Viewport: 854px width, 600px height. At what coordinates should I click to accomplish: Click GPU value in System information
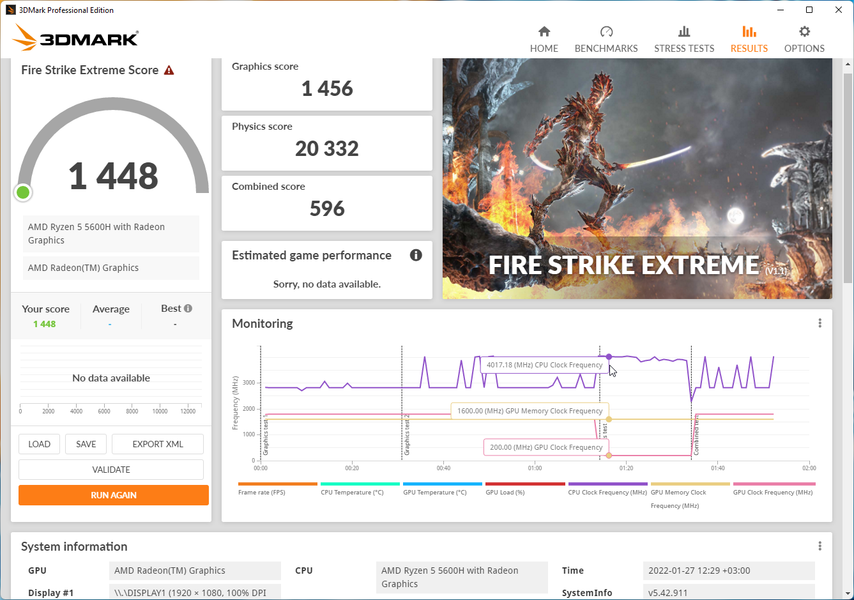click(x=195, y=571)
